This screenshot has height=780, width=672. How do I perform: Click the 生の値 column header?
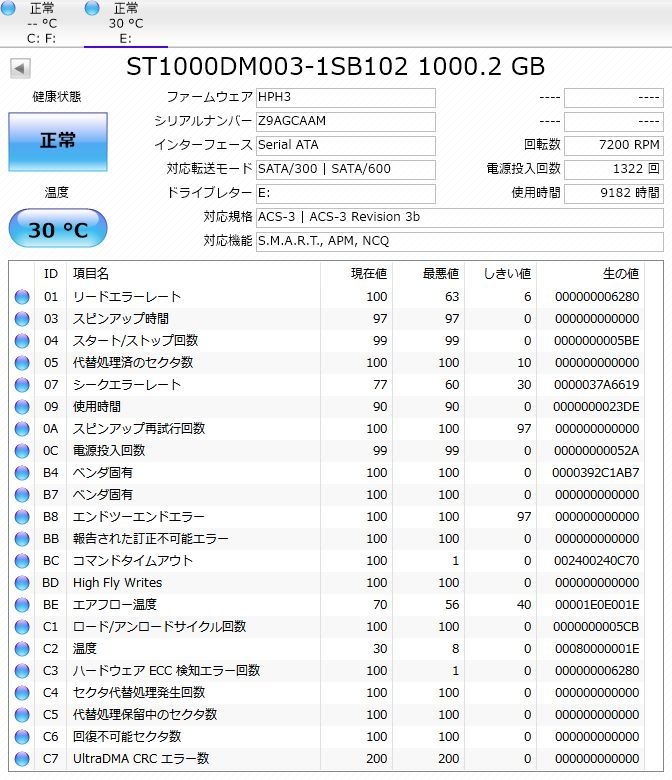(621, 274)
